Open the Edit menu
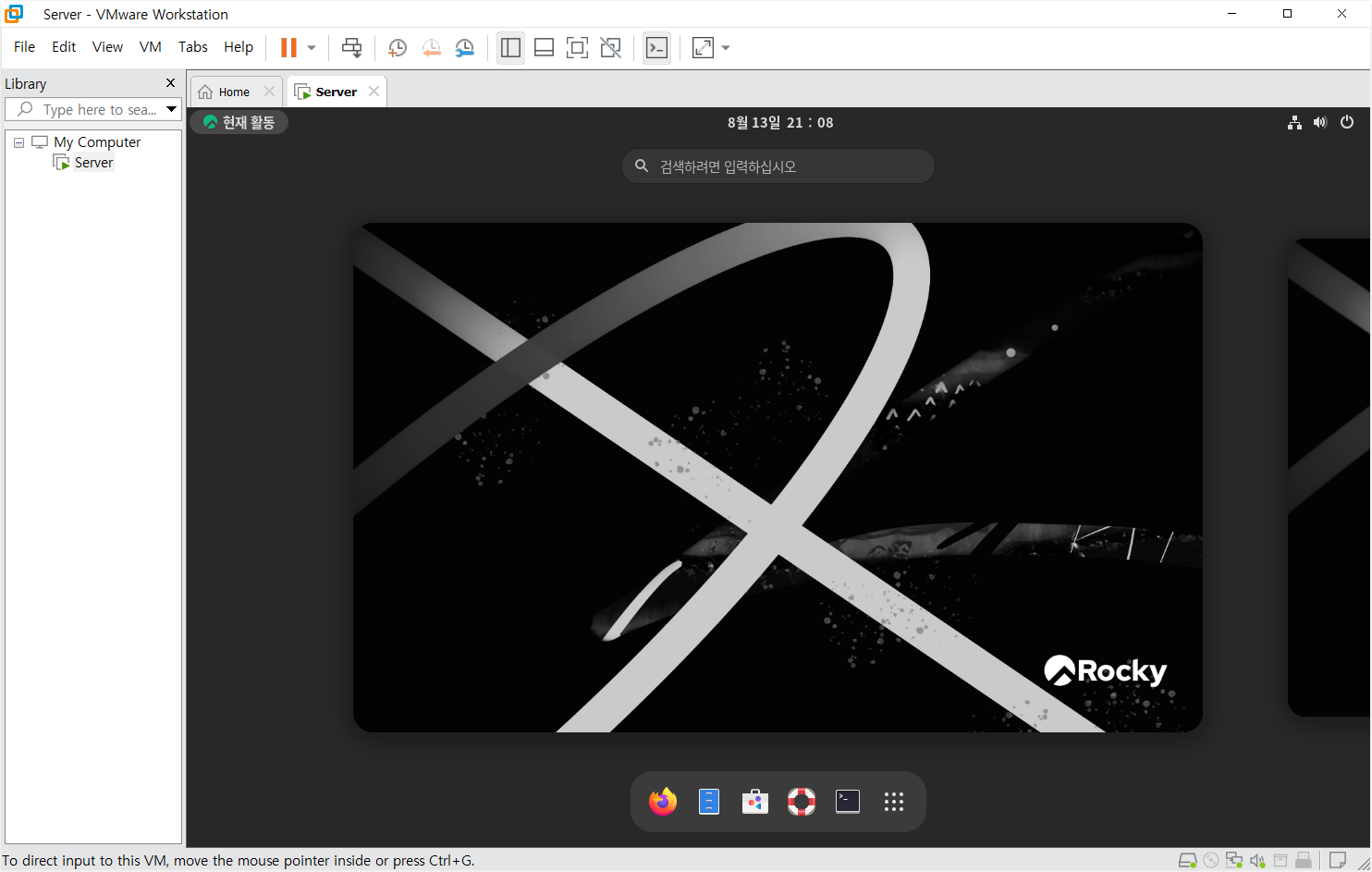Screen dimensions: 1372x872 [x=64, y=46]
